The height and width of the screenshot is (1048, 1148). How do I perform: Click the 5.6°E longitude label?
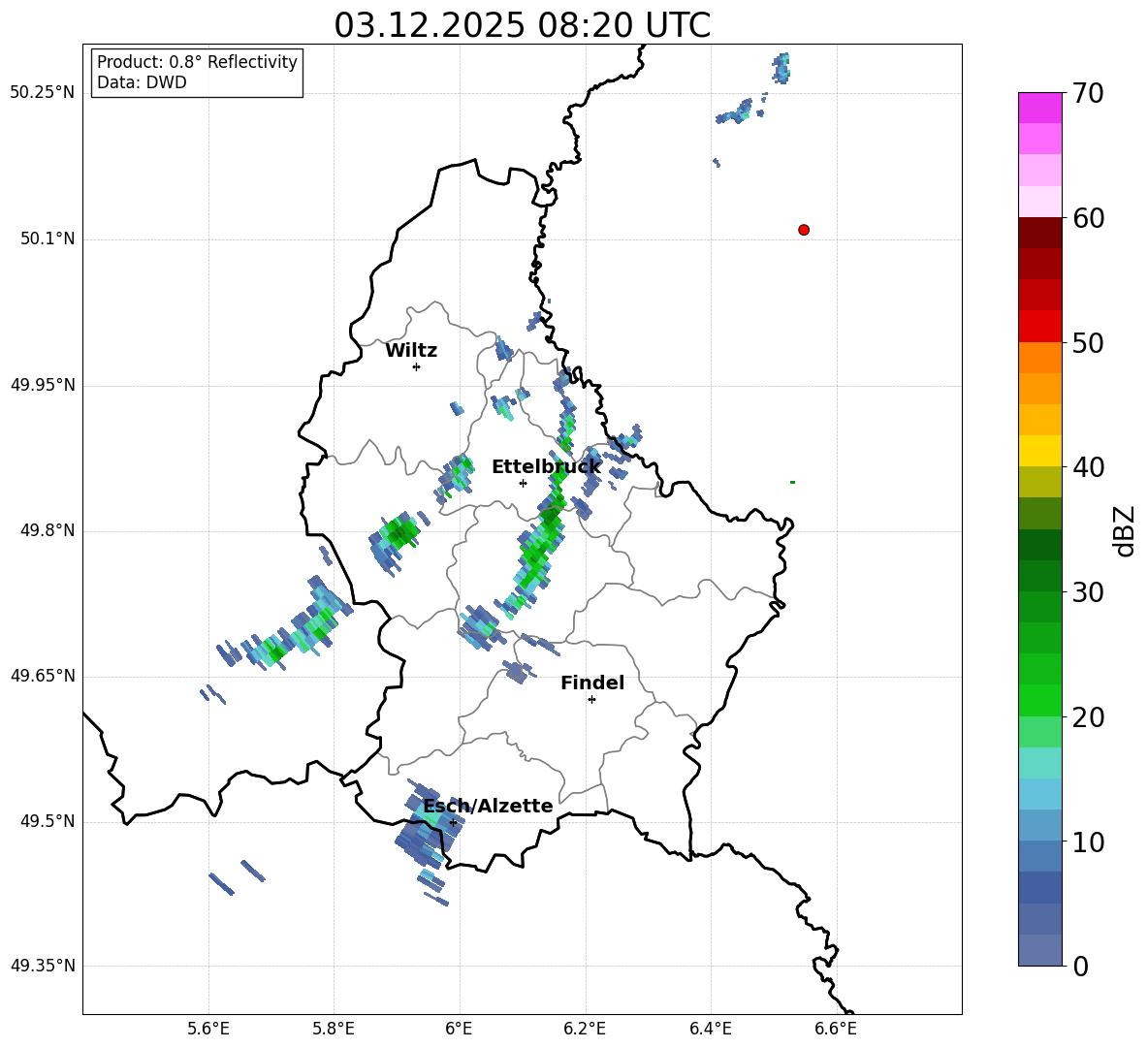(207, 1029)
